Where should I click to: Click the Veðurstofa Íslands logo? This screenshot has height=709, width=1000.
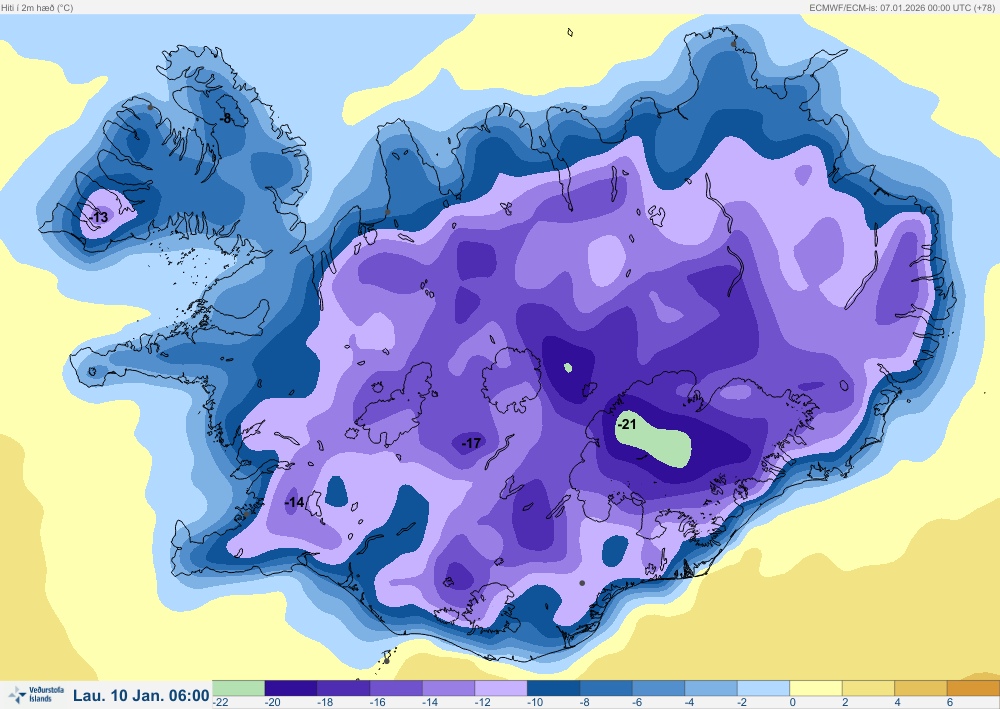tap(36, 694)
